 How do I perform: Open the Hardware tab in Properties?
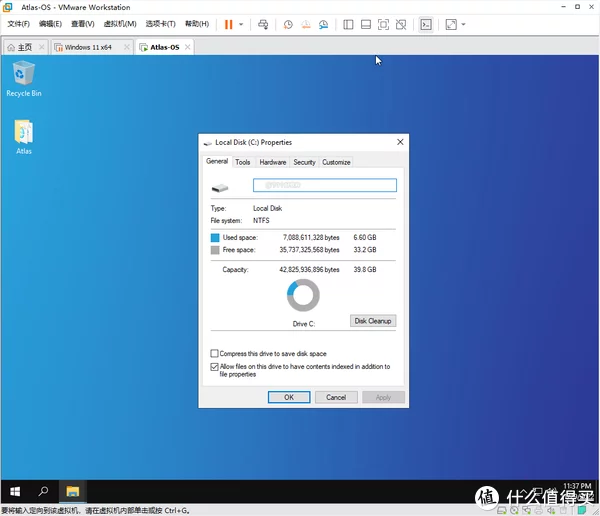point(273,162)
